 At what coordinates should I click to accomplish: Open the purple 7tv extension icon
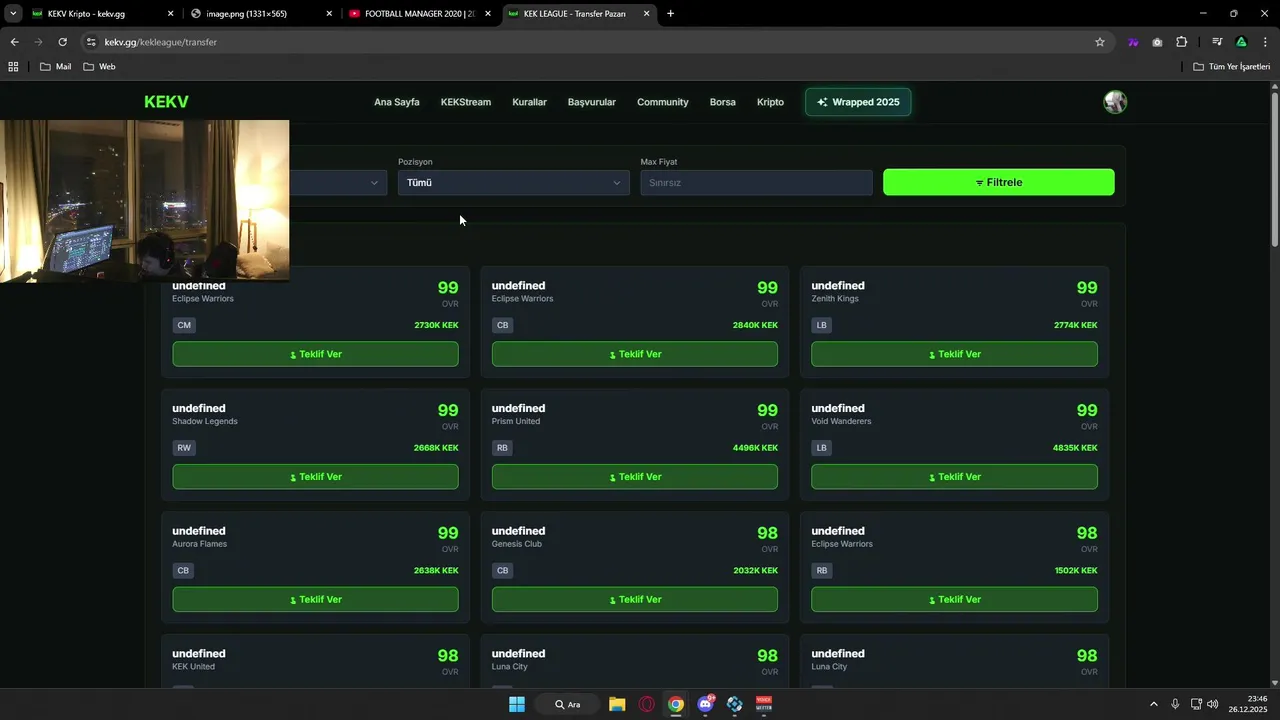click(1133, 42)
